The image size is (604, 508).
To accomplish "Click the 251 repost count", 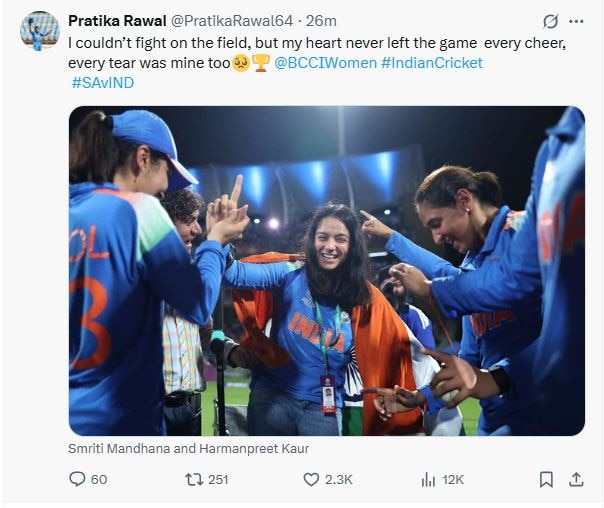I will click(218, 480).
